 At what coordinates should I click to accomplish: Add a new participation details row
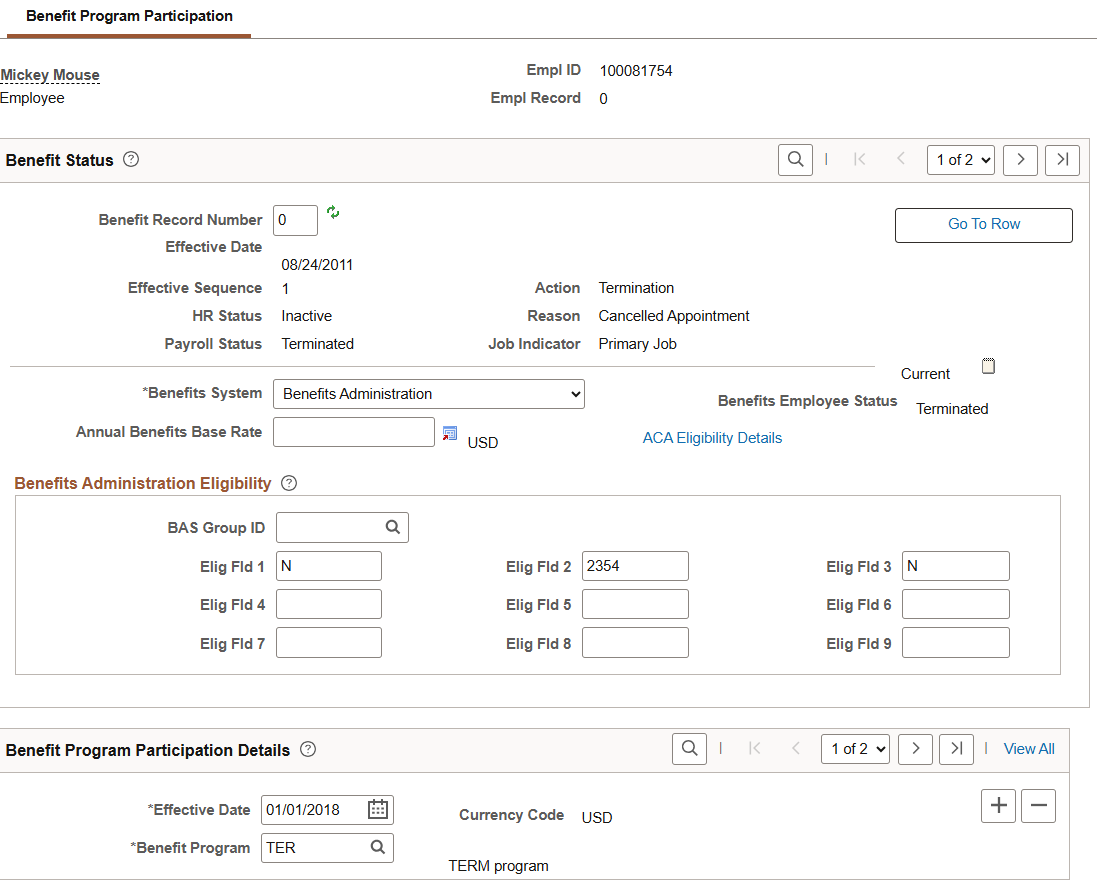[999, 806]
